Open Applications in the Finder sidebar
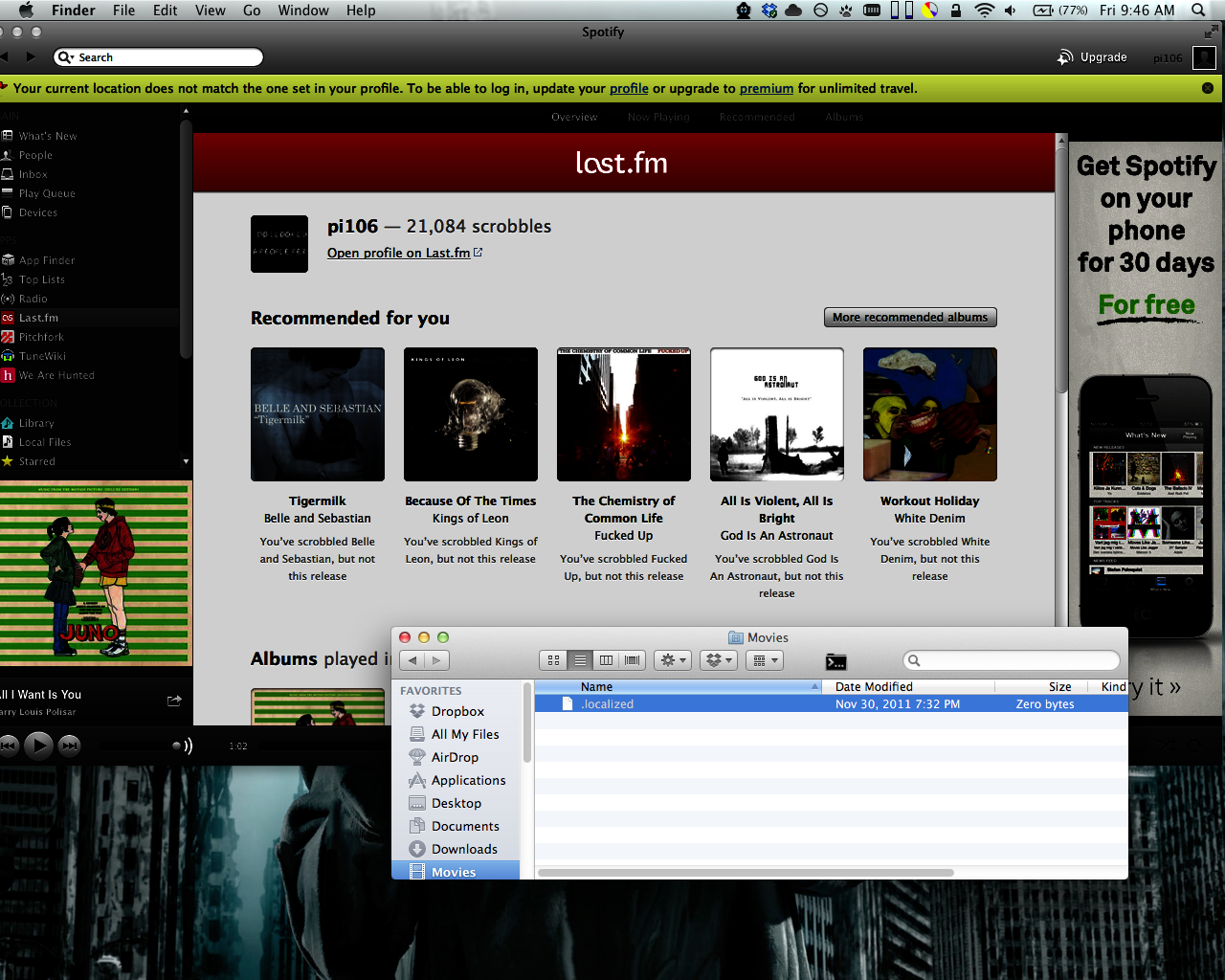1225x980 pixels. tap(468, 780)
